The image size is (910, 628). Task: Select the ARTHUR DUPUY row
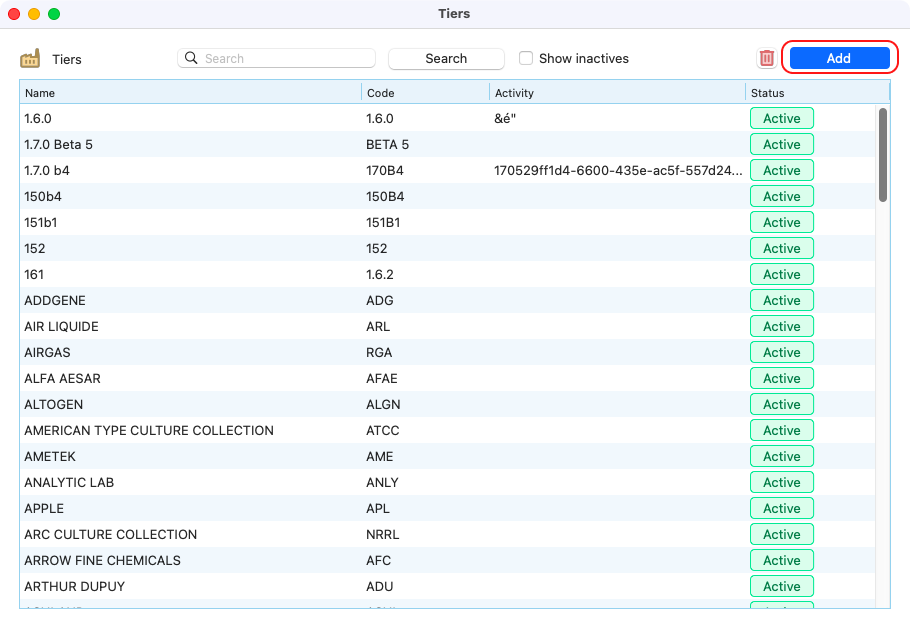(x=447, y=587)
